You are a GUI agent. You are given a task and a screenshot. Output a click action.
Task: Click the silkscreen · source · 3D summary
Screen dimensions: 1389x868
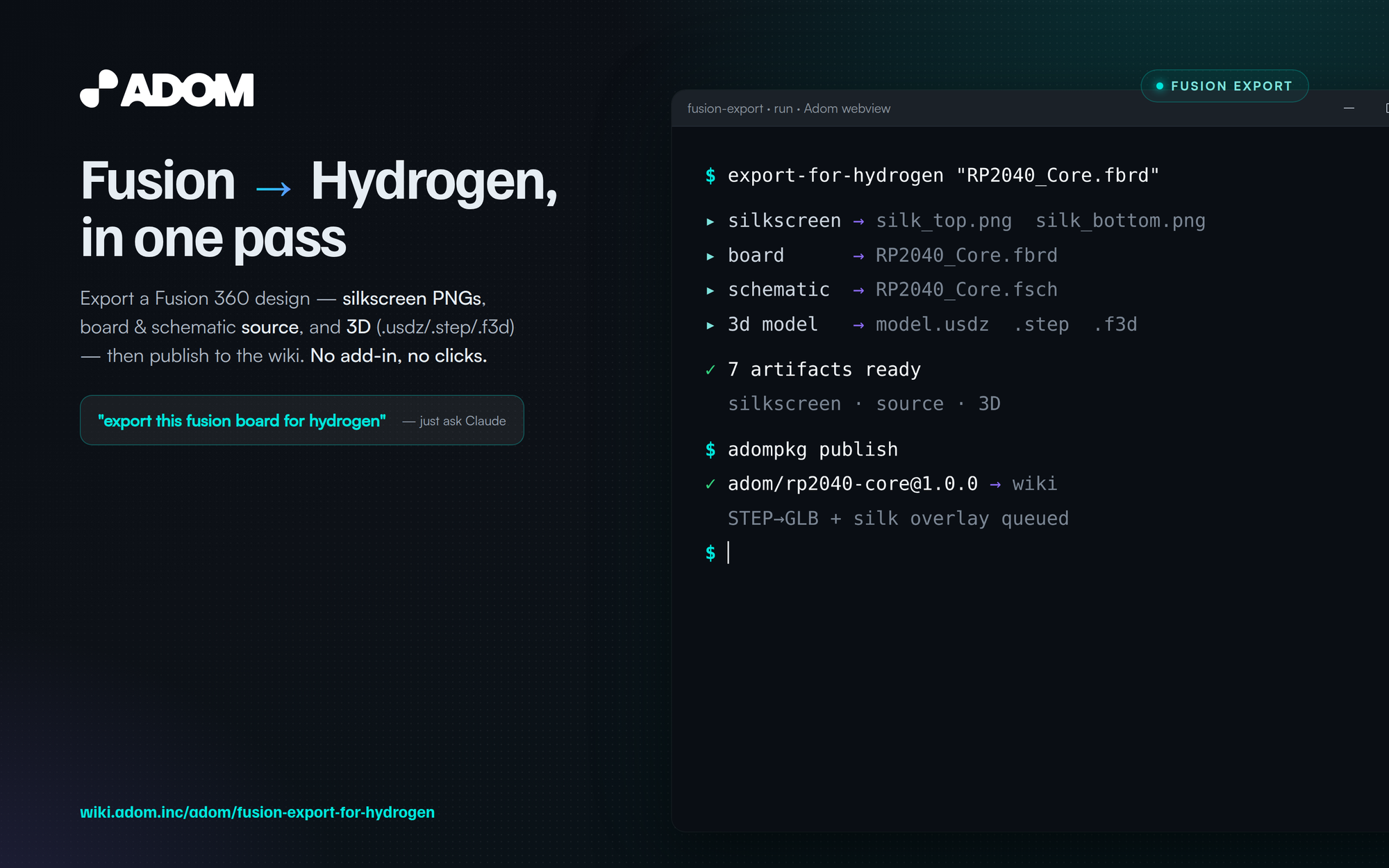(864, 403)
